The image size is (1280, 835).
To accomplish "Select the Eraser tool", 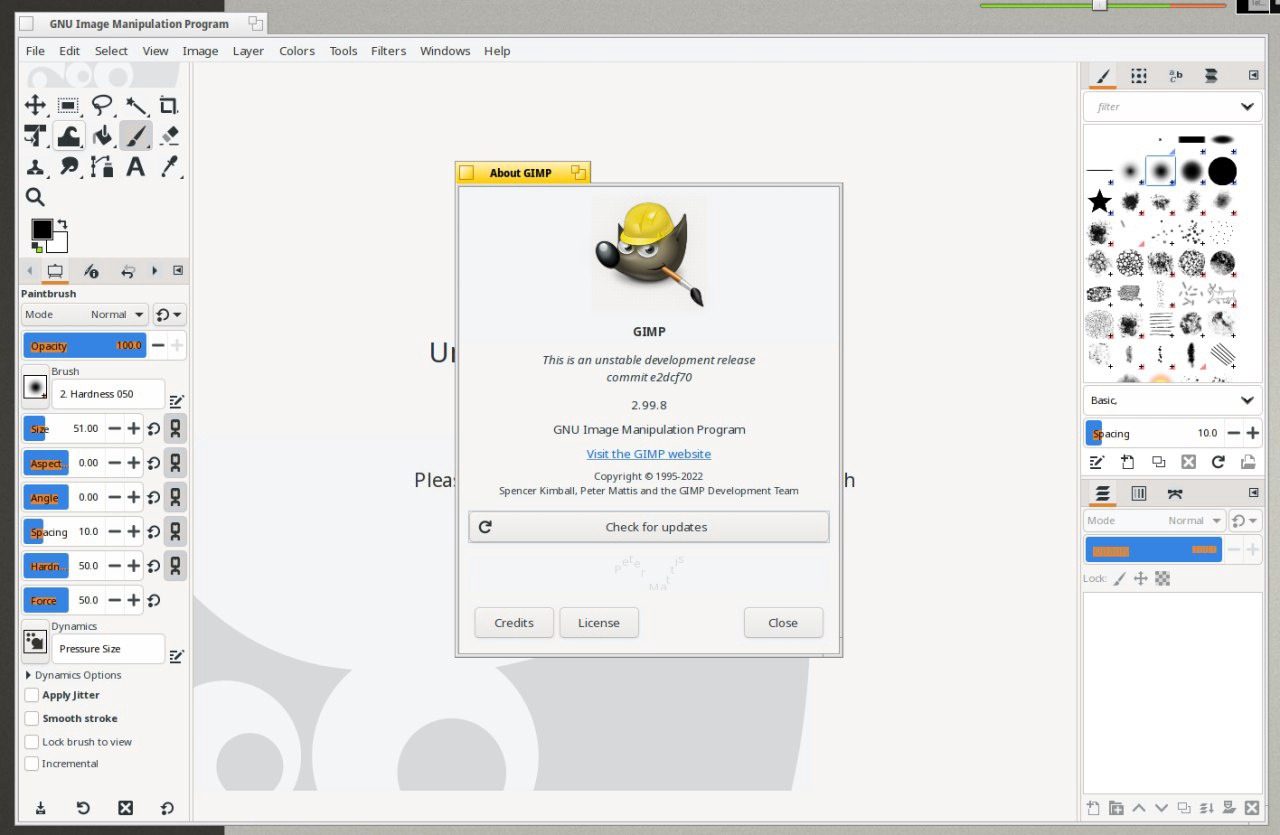I will coord(169,136).
